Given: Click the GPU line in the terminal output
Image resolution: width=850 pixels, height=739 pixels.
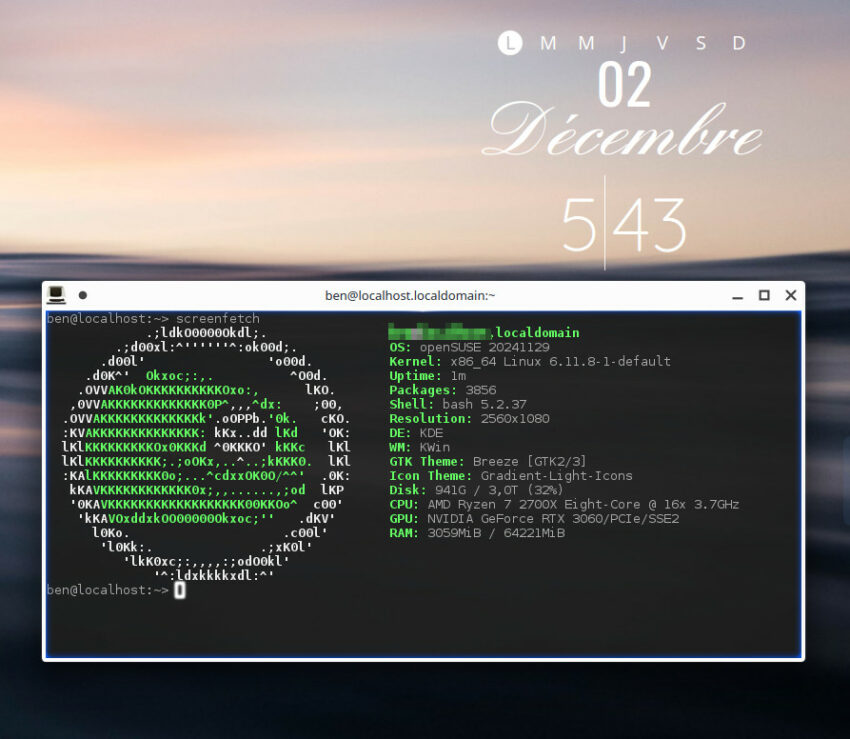Looking at the screenshot, I should pos(533,519).
